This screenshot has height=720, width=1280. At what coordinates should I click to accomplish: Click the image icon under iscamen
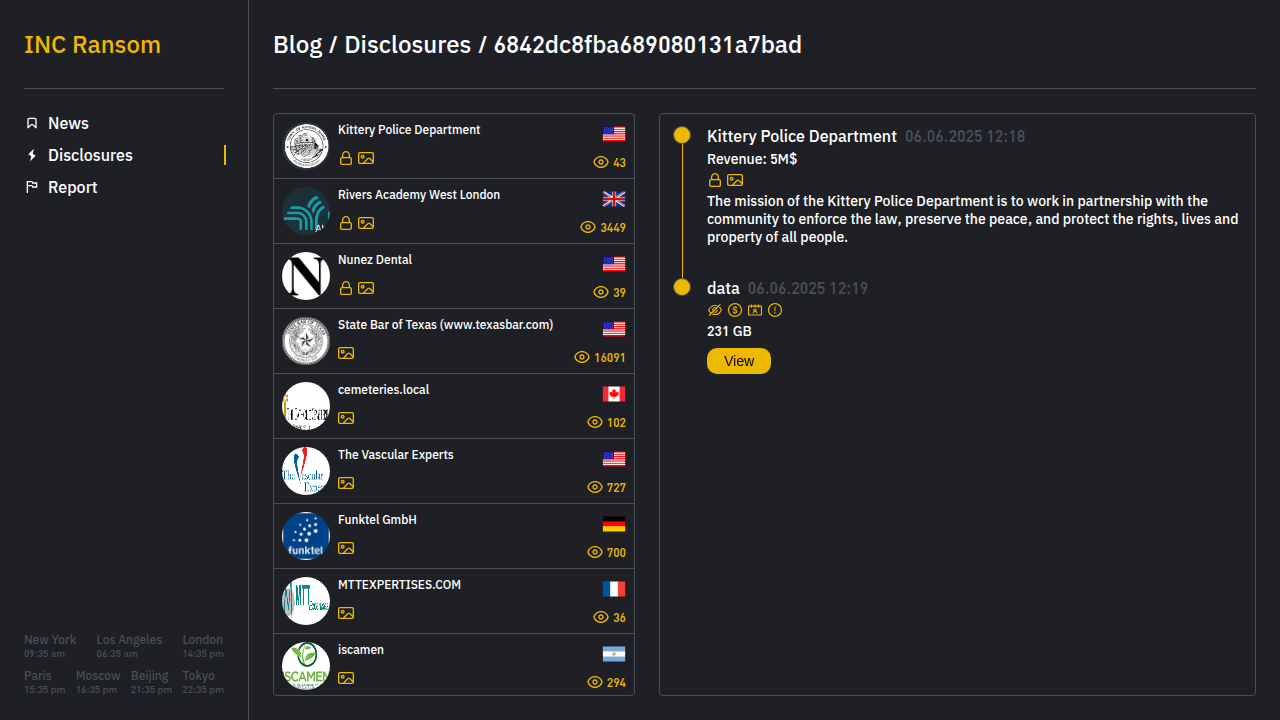click(346, 678)
